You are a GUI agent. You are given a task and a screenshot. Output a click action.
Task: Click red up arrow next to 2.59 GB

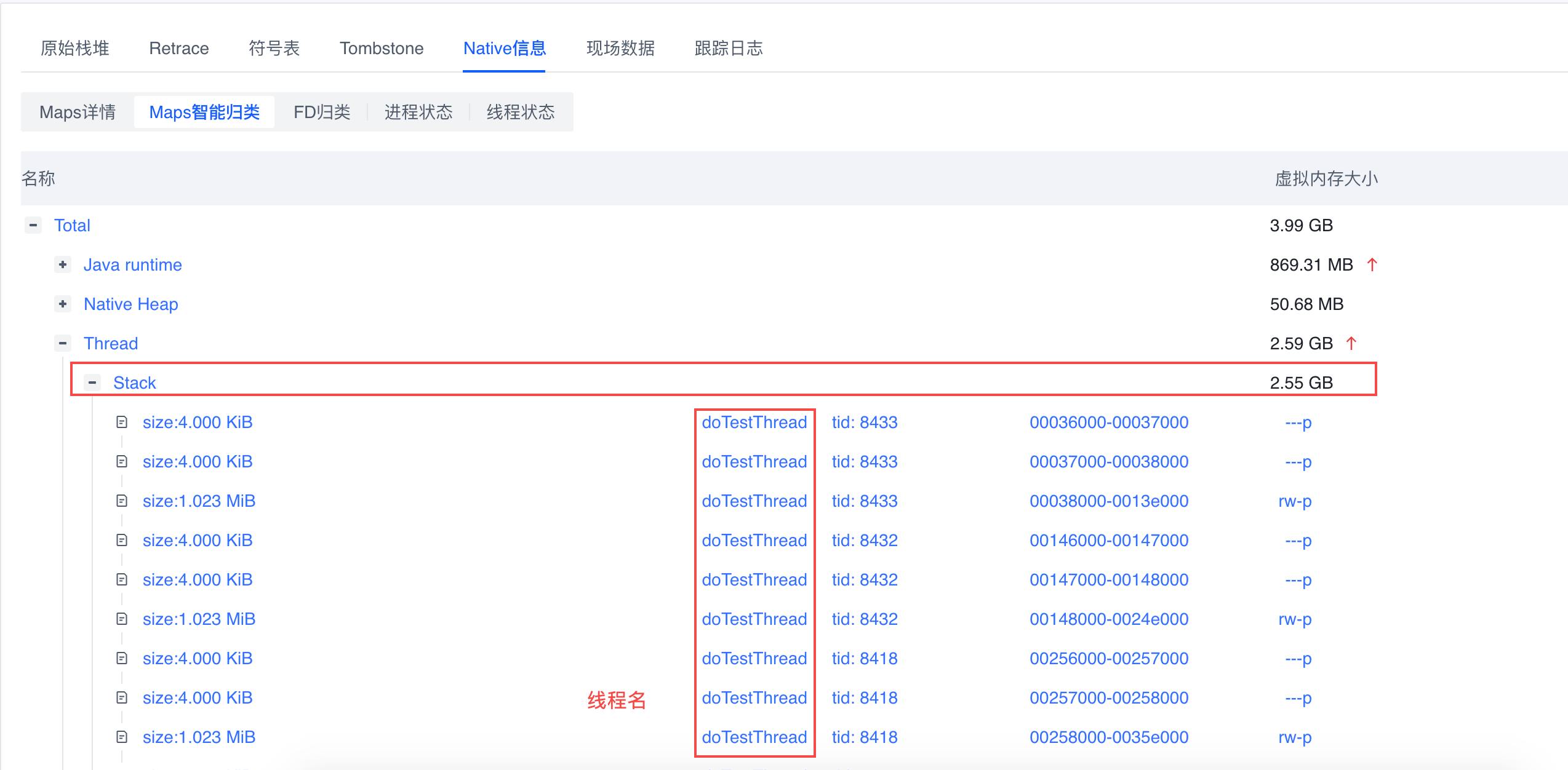[1351, 343]
